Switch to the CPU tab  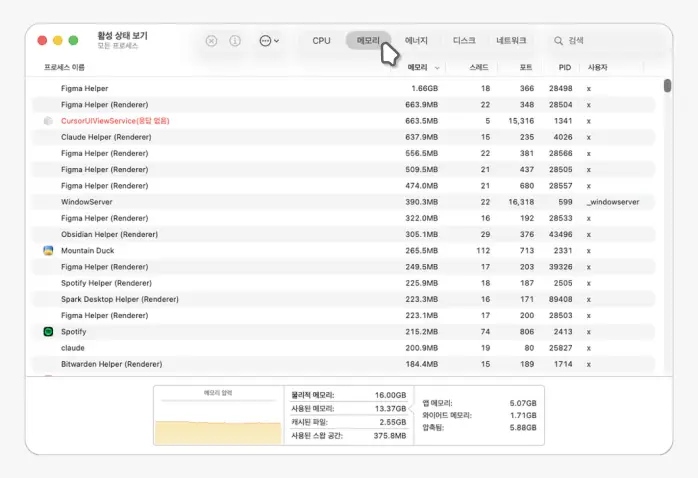pos(321,41)
